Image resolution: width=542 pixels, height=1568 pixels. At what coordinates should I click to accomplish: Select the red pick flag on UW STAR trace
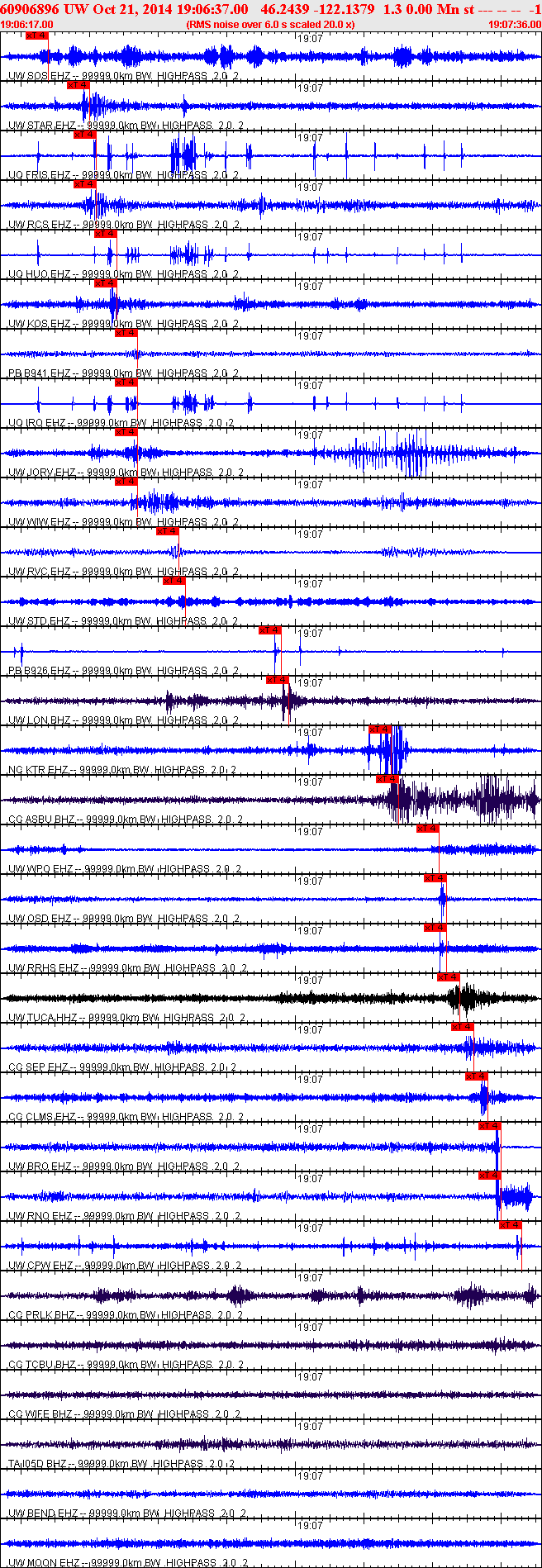[78, 85]
